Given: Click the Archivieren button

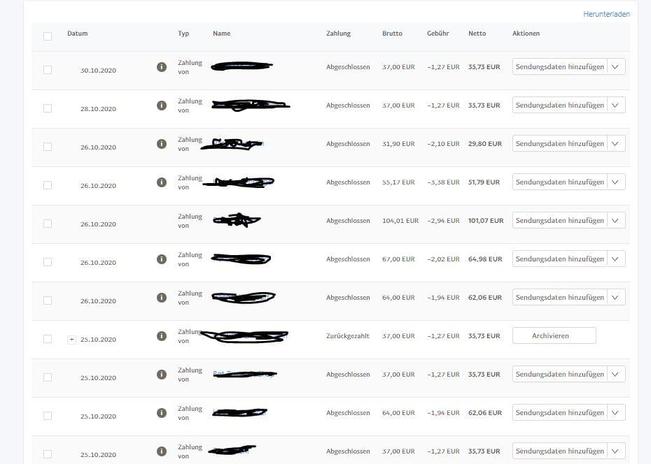Looking at the screenshot, I should (554, 336).
